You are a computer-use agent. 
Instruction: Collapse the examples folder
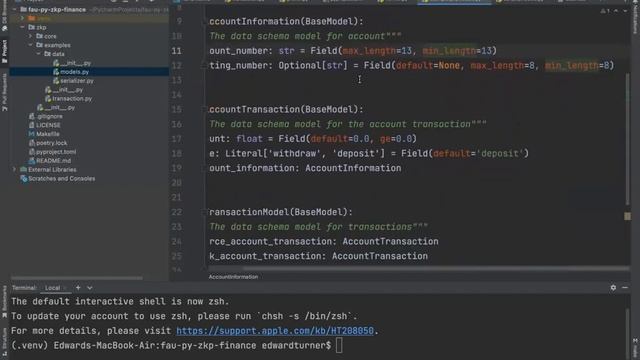pos(30,45)
